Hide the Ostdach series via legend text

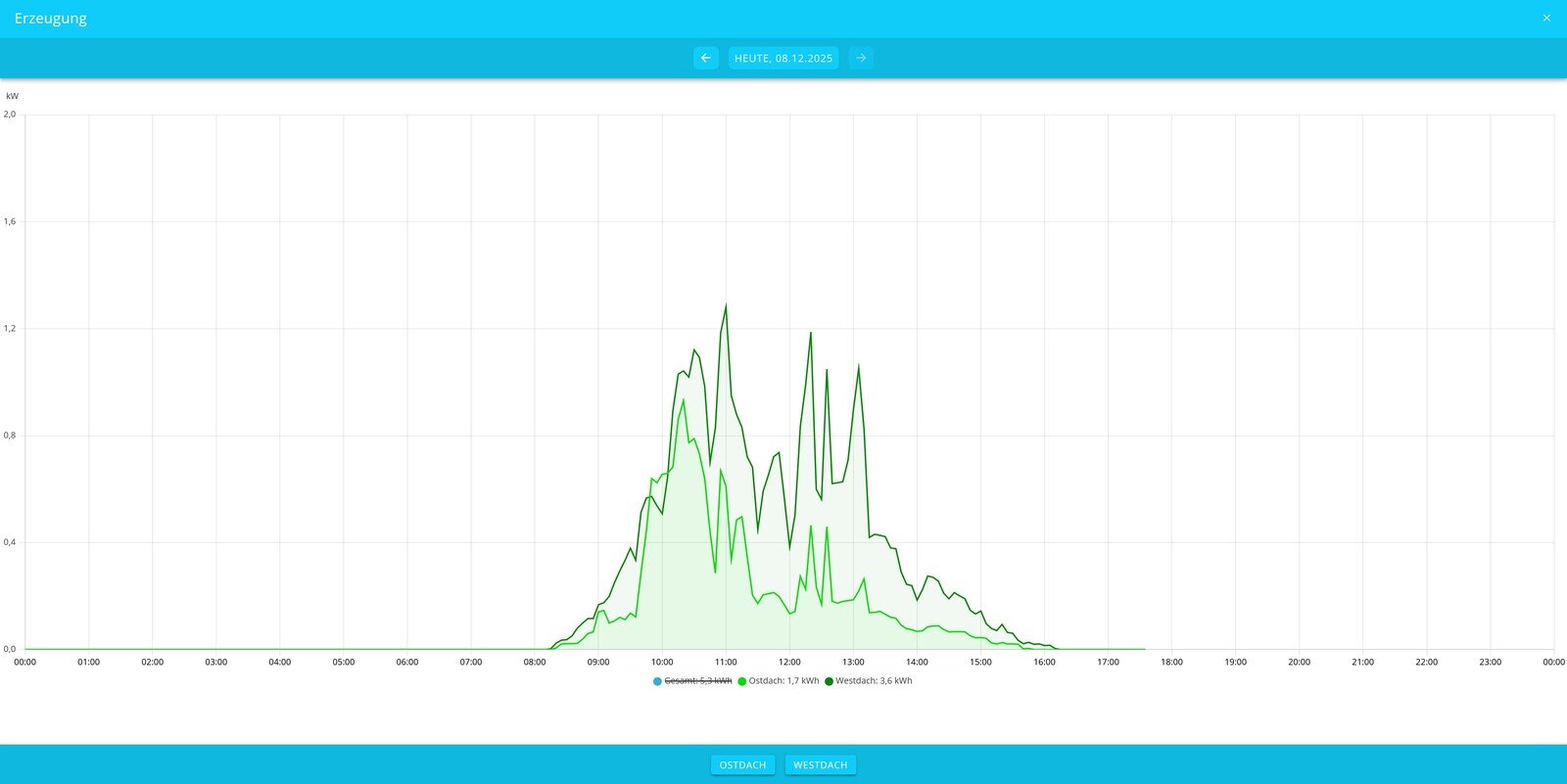[783, 681]
